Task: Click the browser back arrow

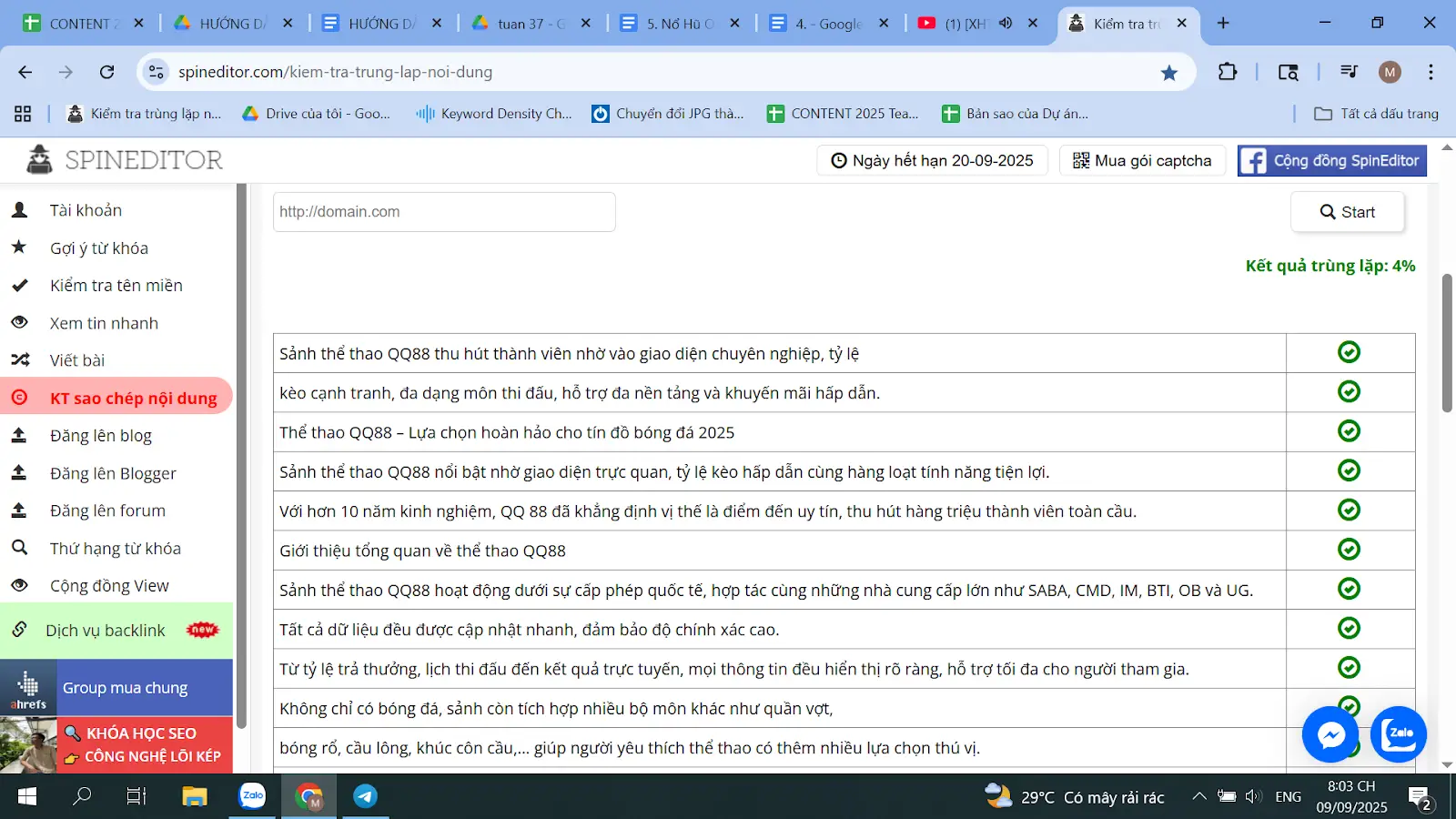Action: [x=25, y=72]
